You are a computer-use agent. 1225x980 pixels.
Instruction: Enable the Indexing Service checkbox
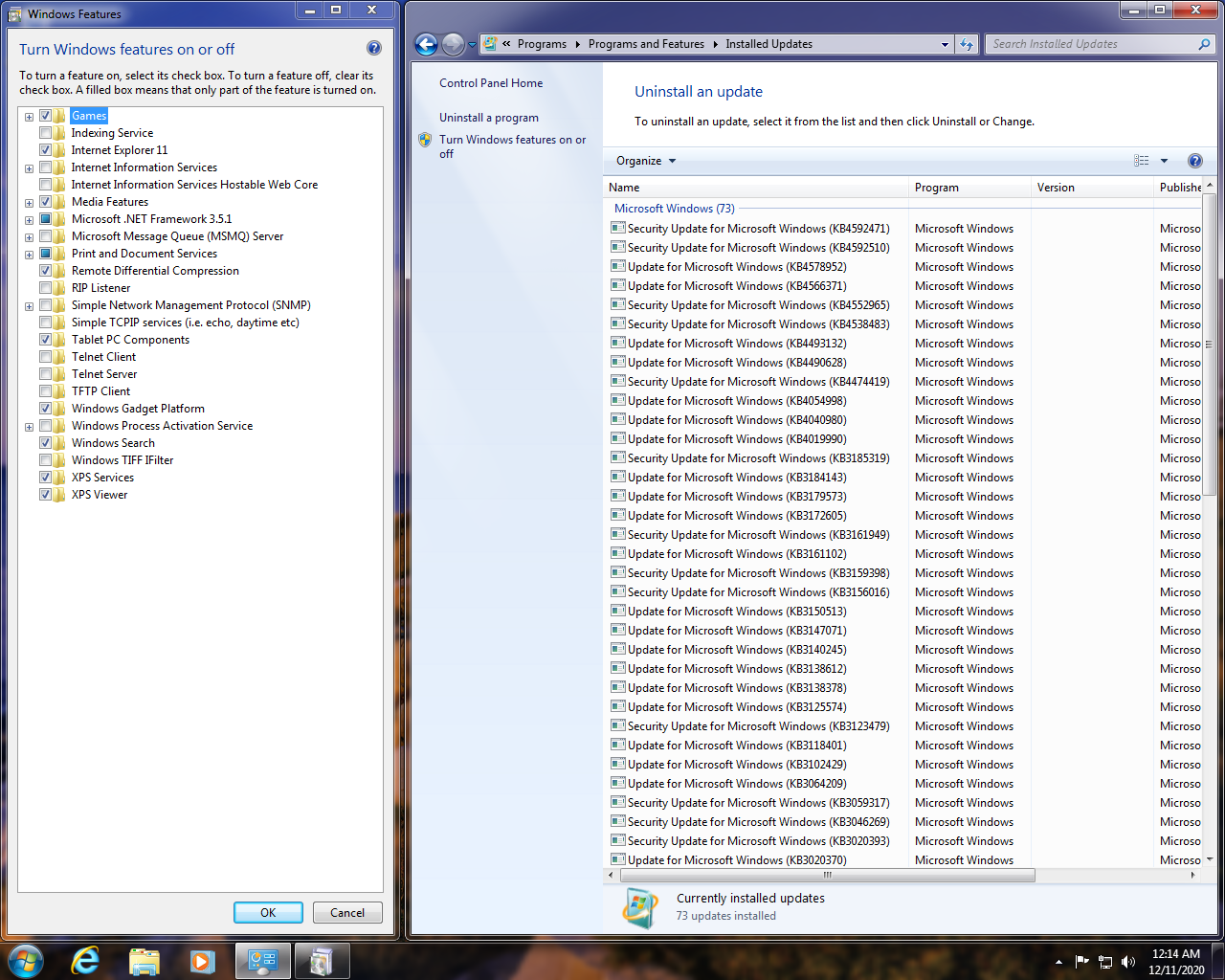[45, 133]
